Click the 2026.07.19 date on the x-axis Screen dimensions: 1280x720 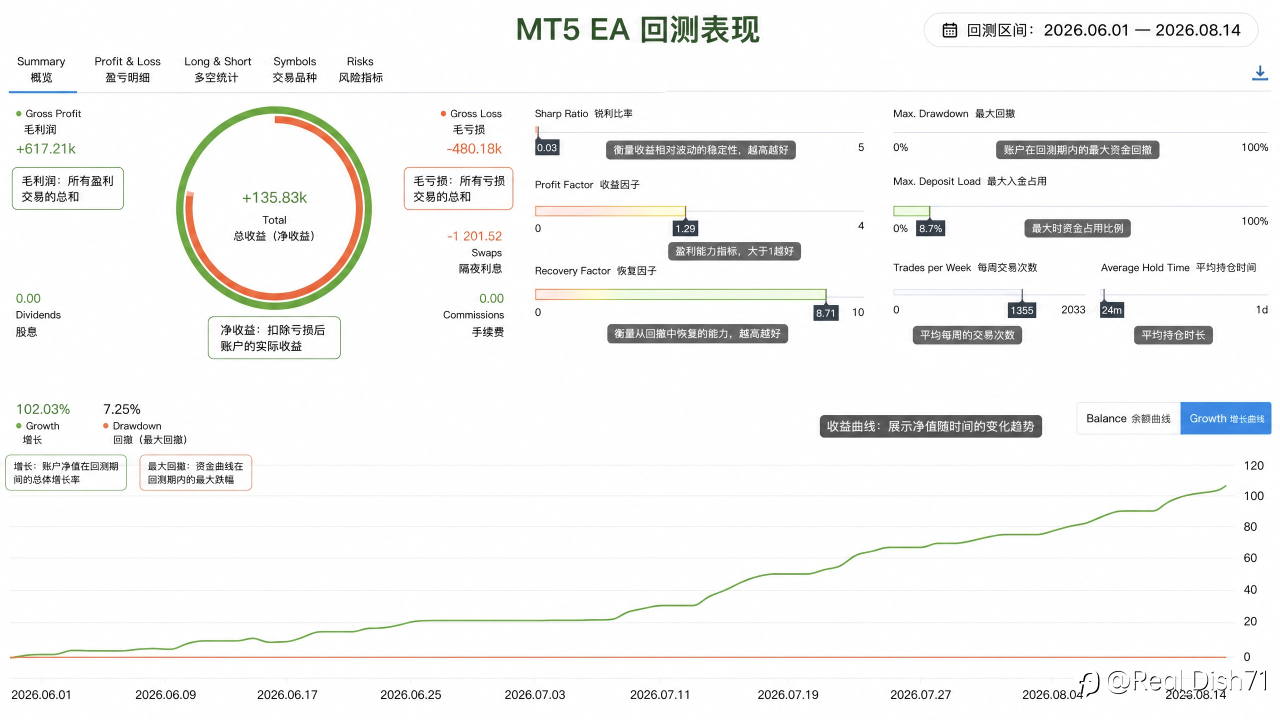point(788,694)
